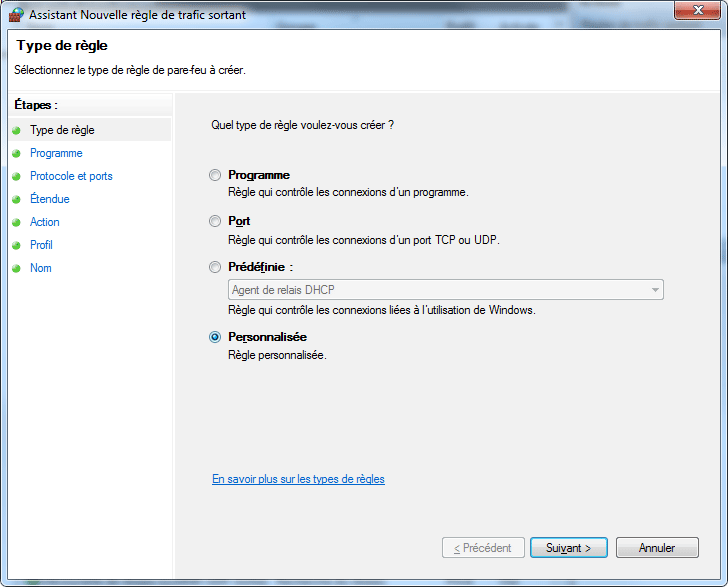Click the green bullet beside Étendue step
The width and height of the screenshot is (728, 587).
(16, 199)
